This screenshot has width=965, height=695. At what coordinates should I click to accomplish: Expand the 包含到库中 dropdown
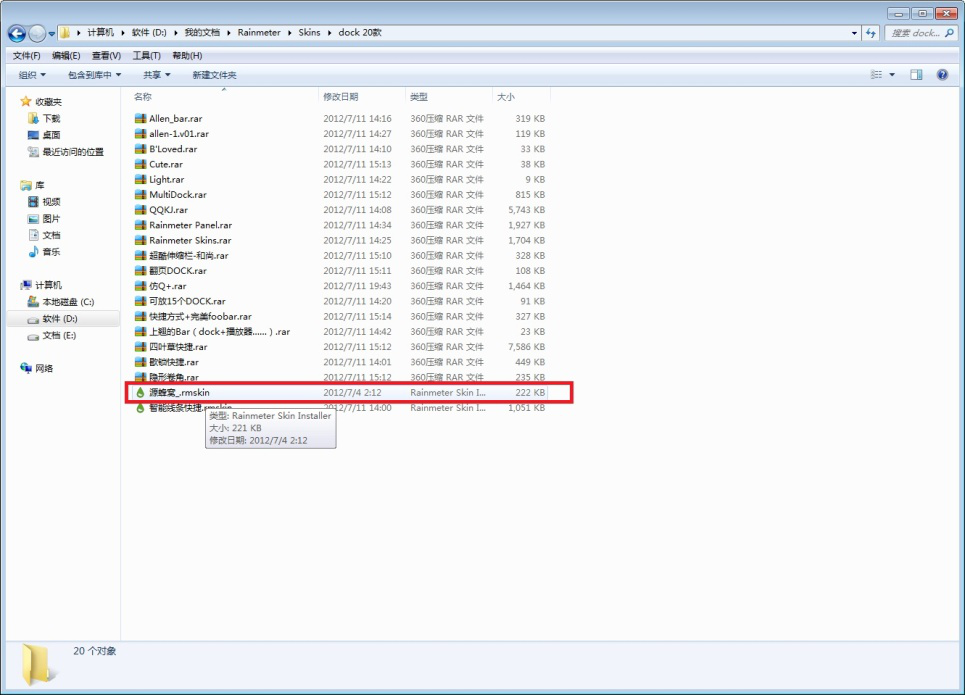(x=94, y=75)
